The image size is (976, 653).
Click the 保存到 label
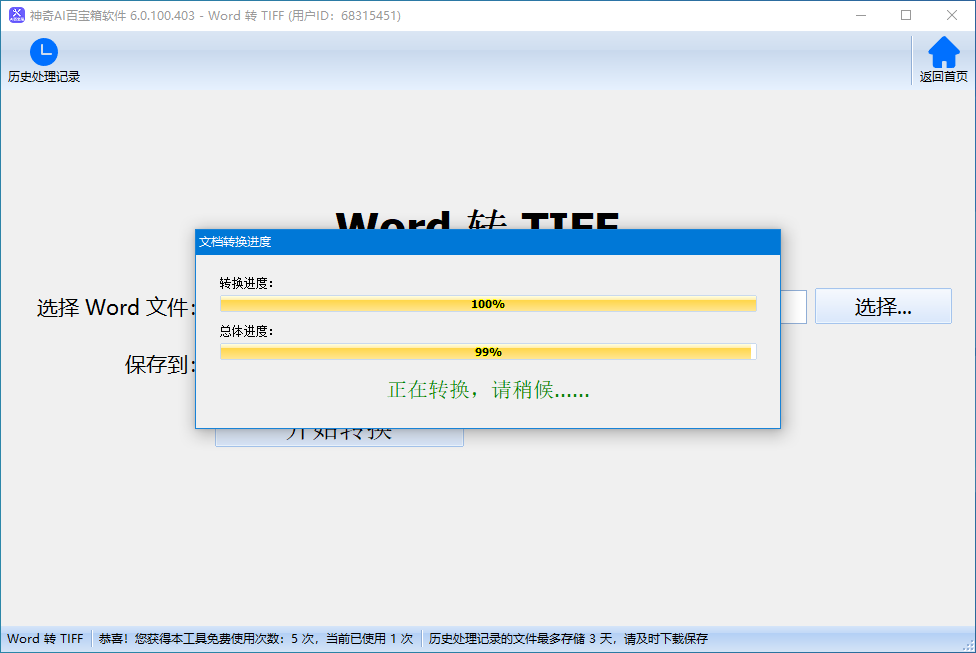(160, 365)
